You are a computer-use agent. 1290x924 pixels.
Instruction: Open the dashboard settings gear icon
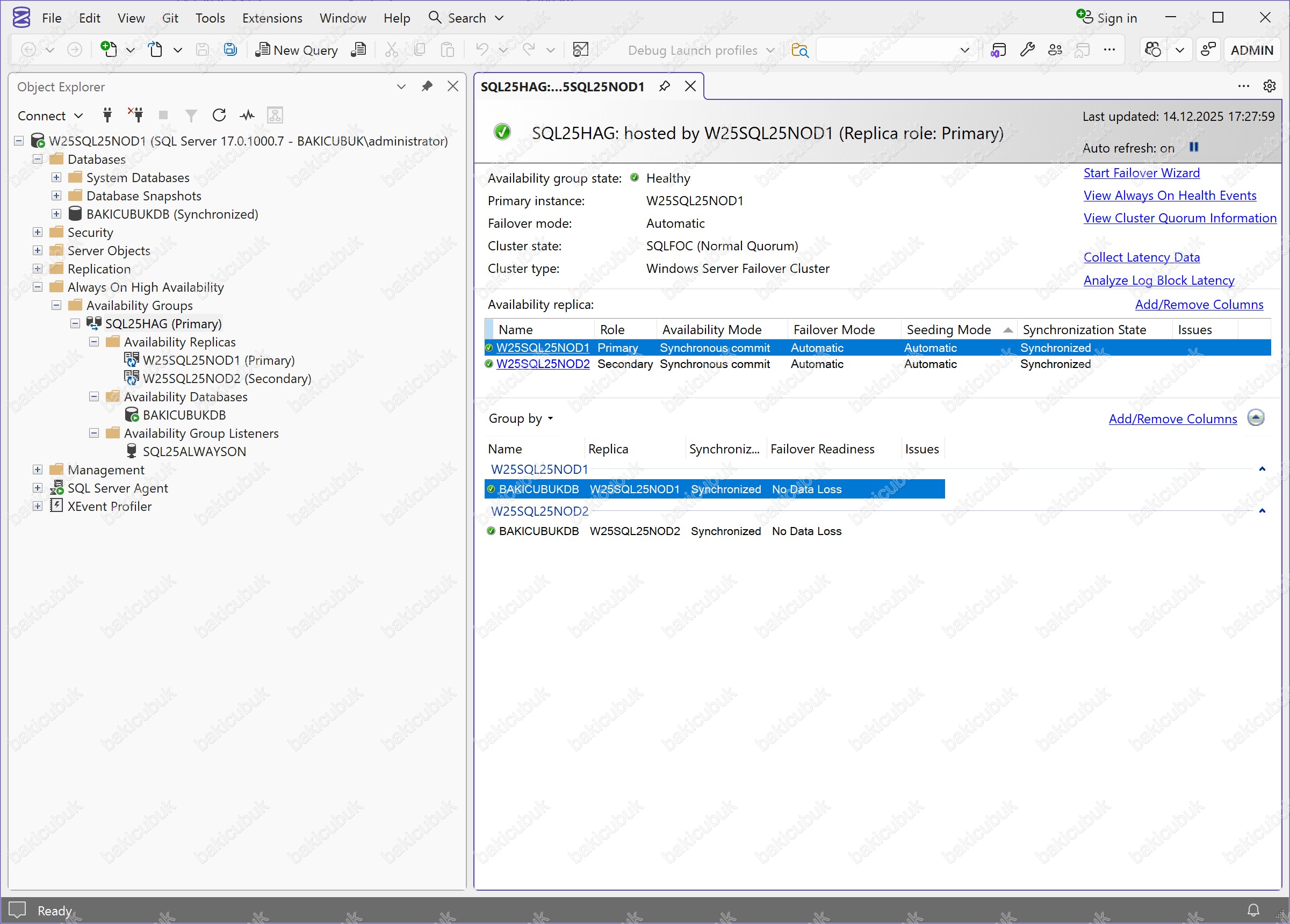click(x=1269, y=86)
